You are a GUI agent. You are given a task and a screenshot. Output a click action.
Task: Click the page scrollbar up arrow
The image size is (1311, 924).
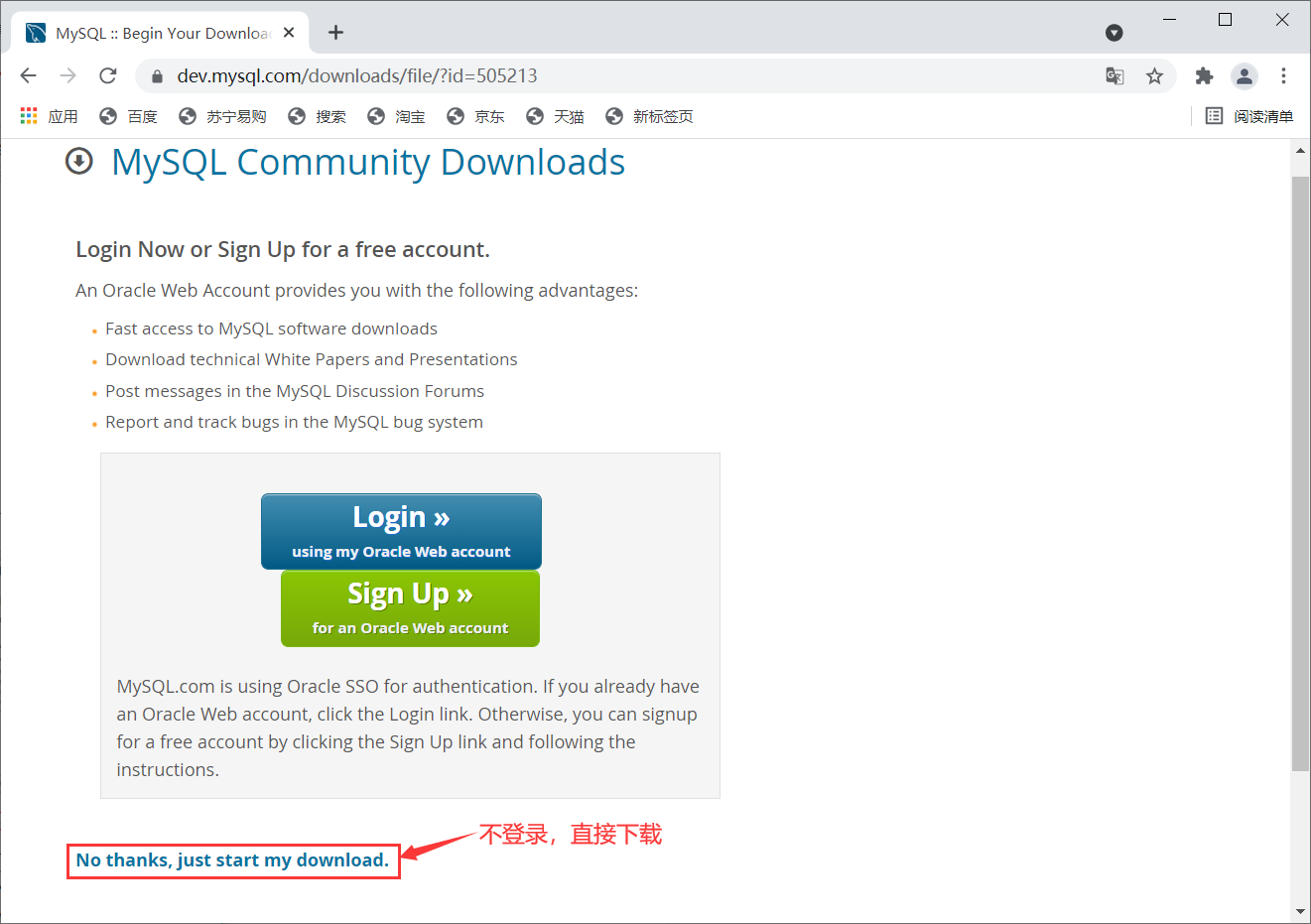coord(1300,152)
